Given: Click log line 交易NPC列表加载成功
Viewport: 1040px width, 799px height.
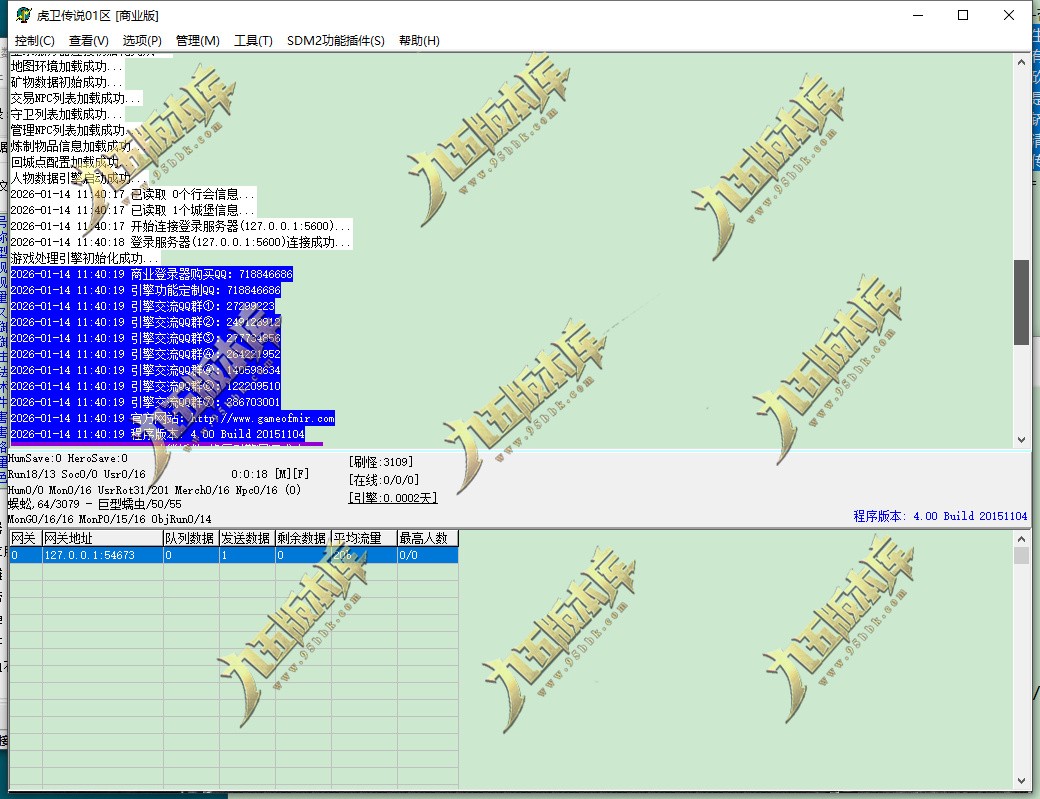Looking at the screenshot, I should 76,98.
